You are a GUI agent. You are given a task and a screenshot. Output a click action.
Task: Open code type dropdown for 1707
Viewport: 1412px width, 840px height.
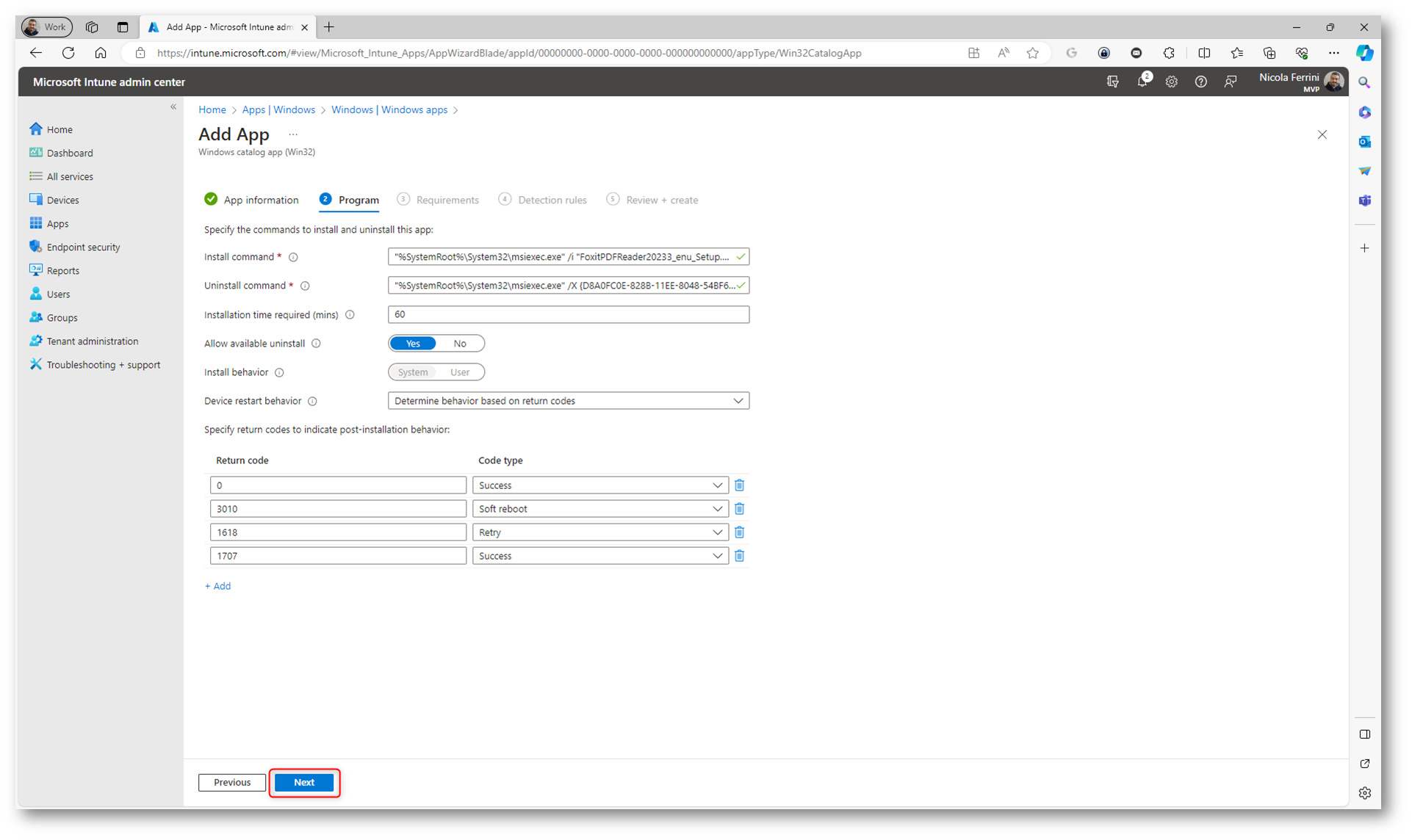click(599, 556)
